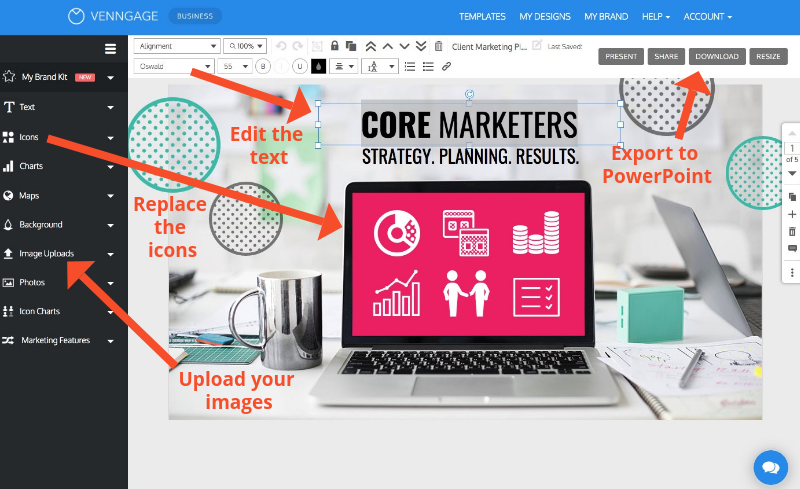Redo the last action

pyautogui.click(x=297, y=46)
